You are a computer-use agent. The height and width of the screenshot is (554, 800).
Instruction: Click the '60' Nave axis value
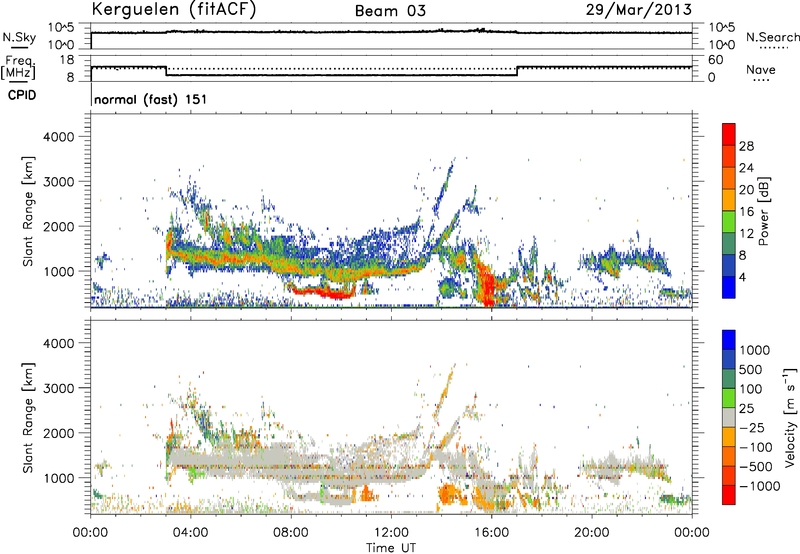716,60
